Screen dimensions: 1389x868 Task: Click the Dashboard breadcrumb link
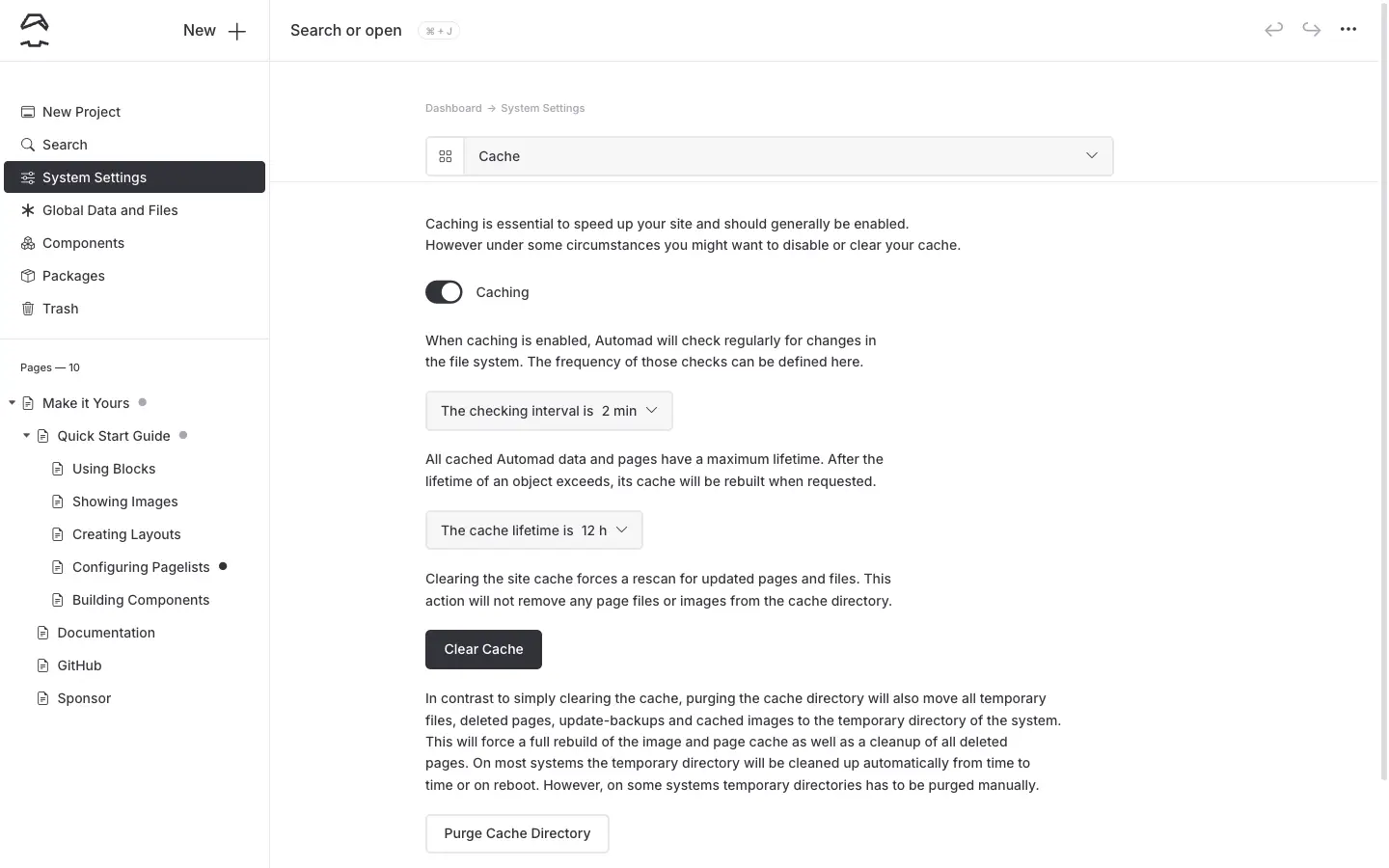pyautogui.click(x=453, y=108)
